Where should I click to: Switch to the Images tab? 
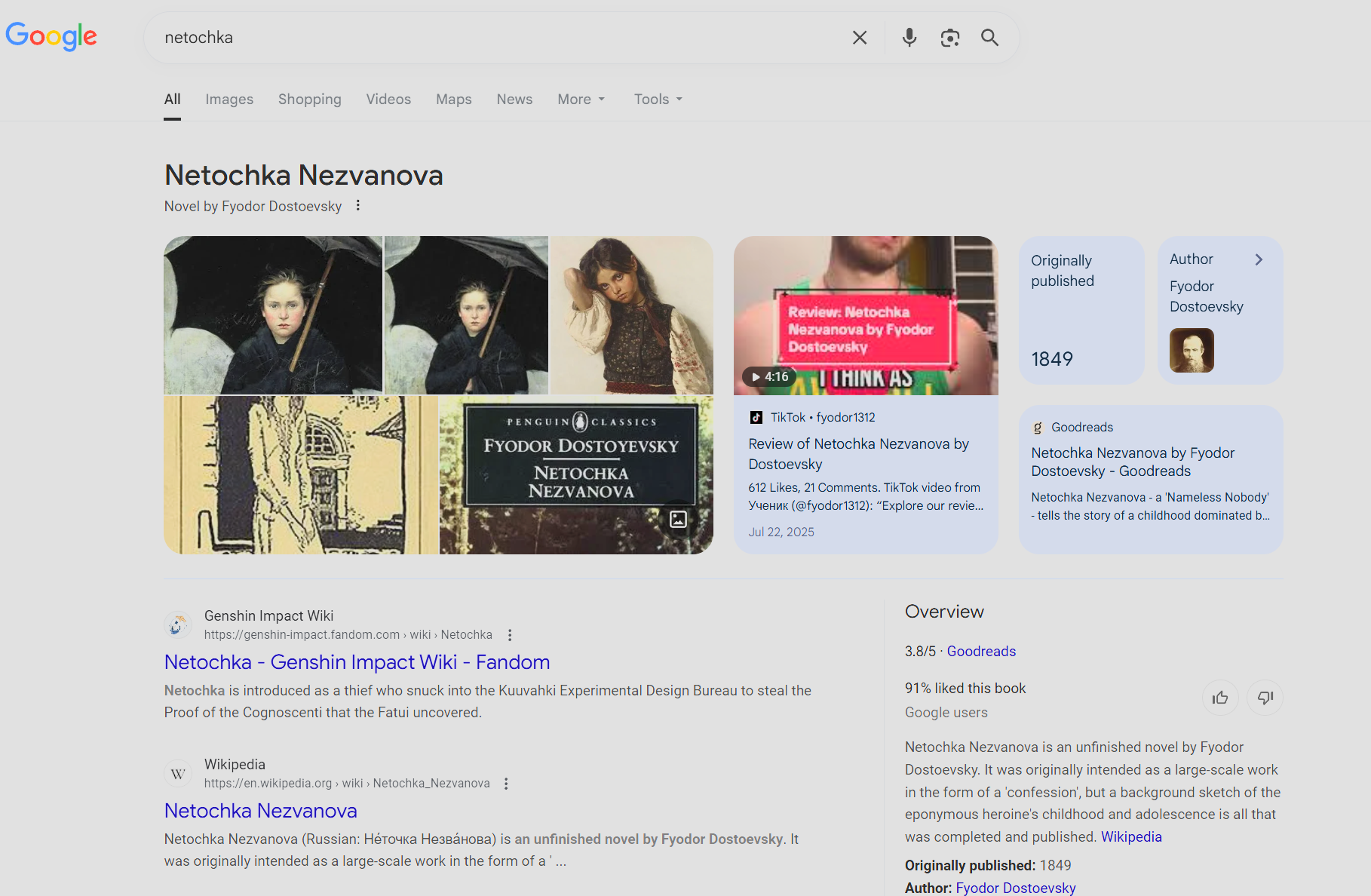[x=229, y=100]
